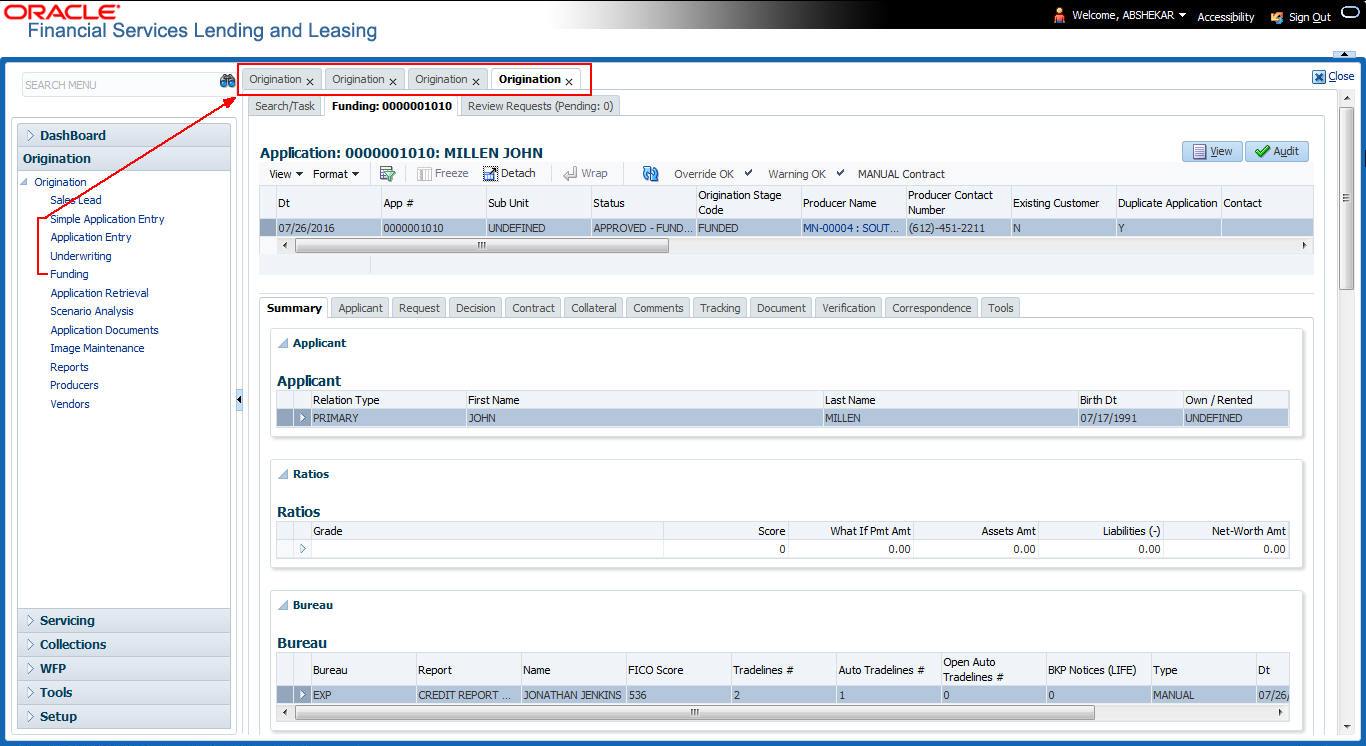Open Simple Application Entry link
Viewport: 1366px width, 746px height.
tap(107, 219)
